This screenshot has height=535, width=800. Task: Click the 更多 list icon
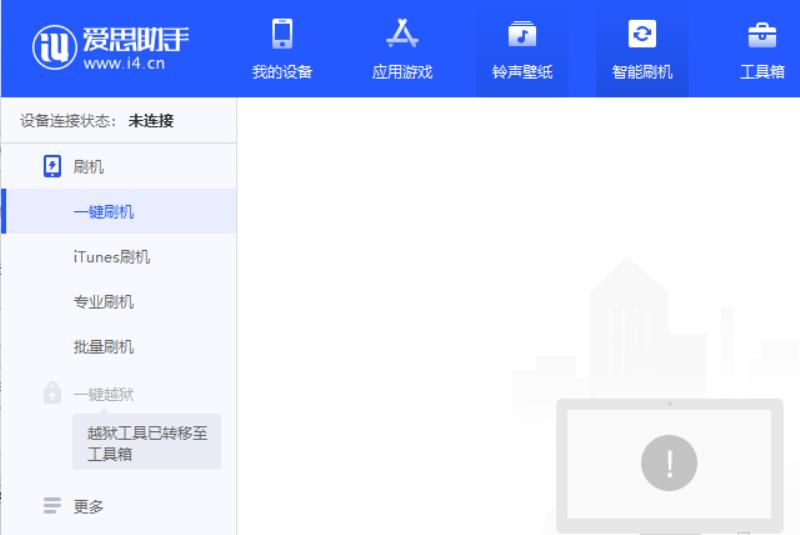click(x=52, y=505)
